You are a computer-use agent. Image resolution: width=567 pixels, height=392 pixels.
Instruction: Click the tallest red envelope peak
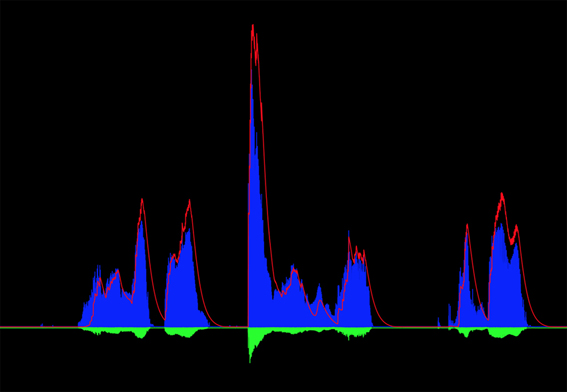click(x=253, y=26)
